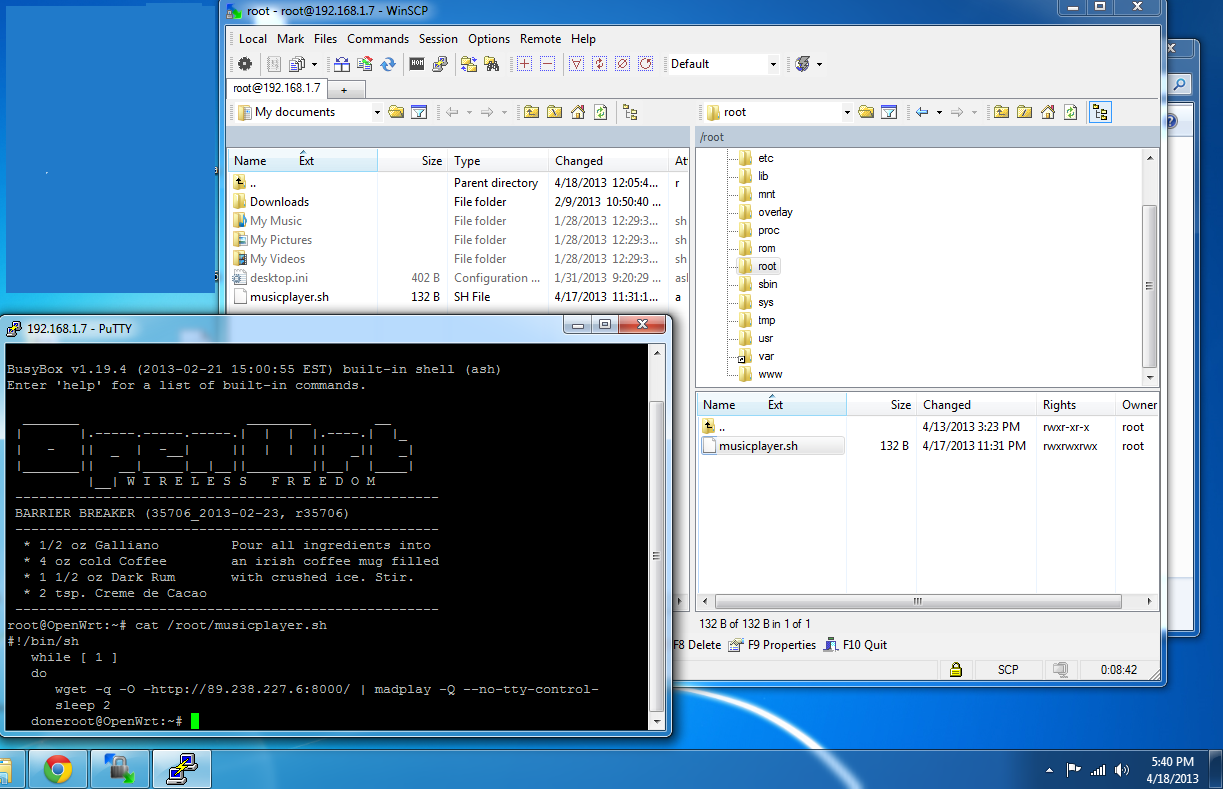The image size is (1224, 812).
Task: Open the Commands menu
Action: [378, 39]
